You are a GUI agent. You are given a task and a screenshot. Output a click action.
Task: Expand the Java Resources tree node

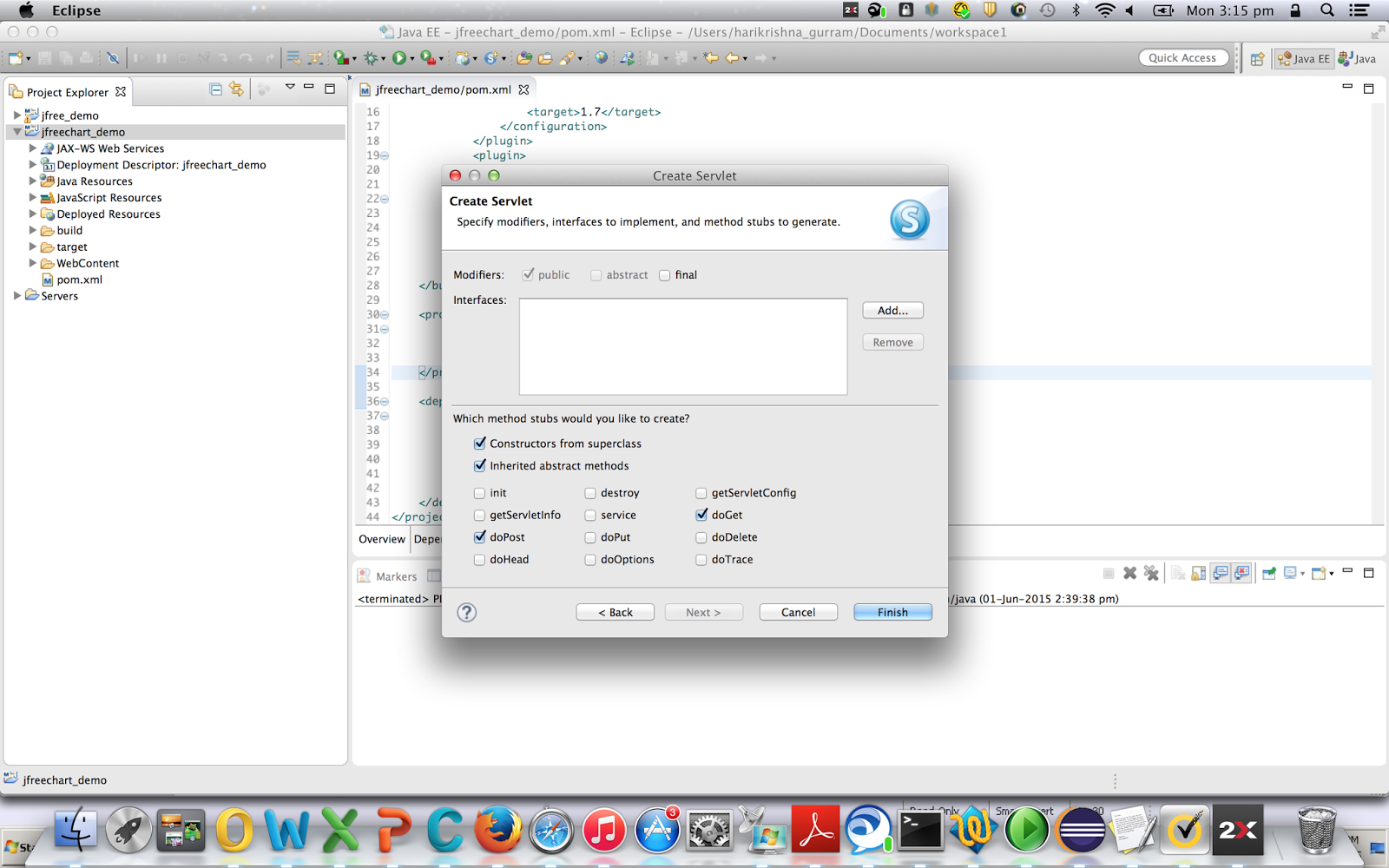coord(33,181)
